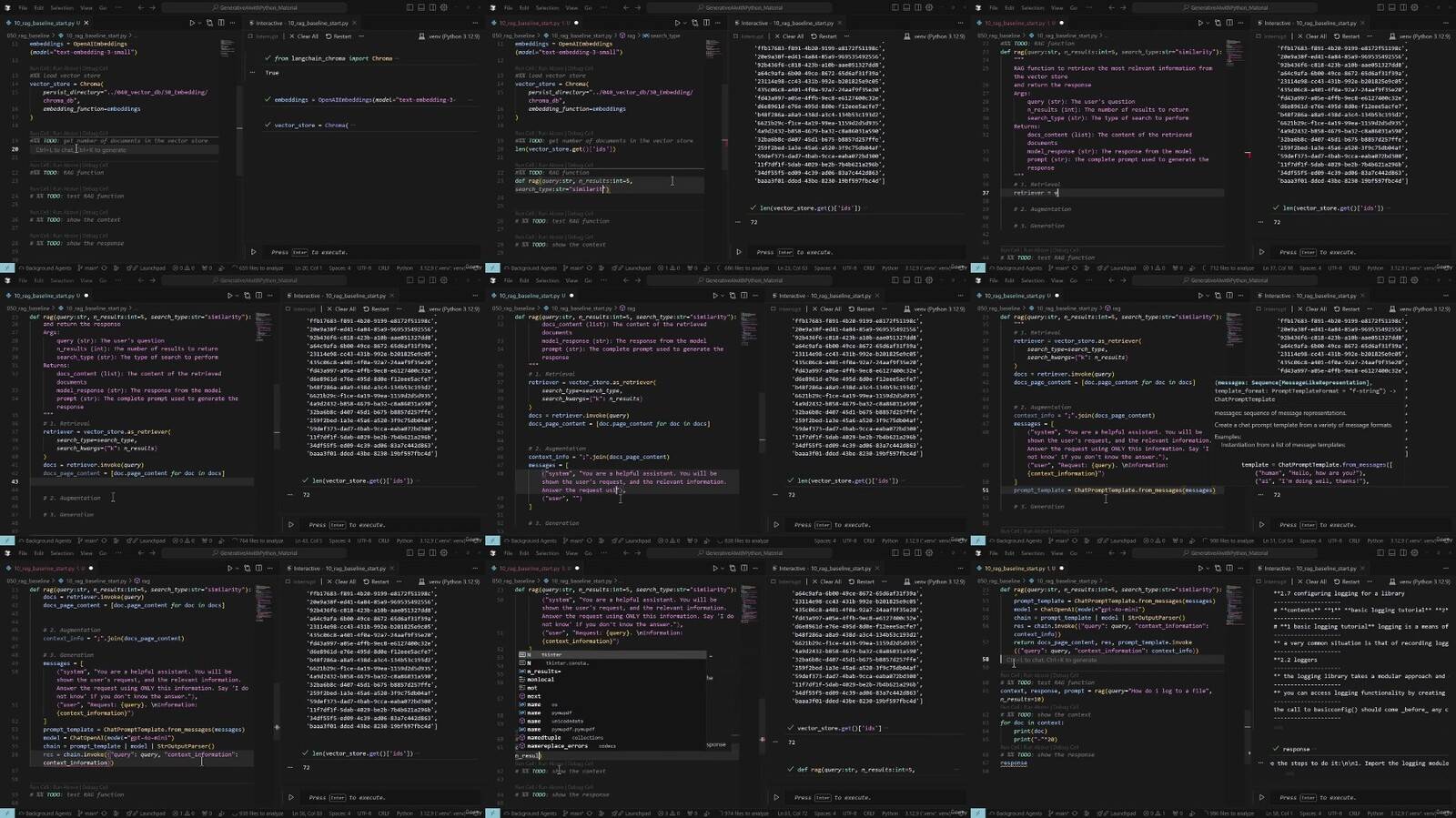1456x818 pixels.
Task: Expand Run dropdown arrow in top-left window
Action: 199,23
